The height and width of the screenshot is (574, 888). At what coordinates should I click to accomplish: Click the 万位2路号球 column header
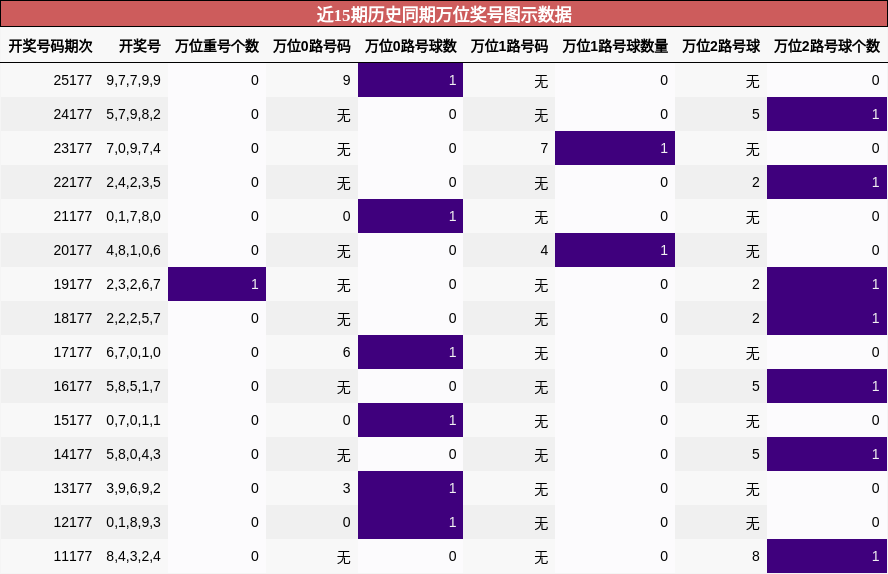tap(721, 46)
